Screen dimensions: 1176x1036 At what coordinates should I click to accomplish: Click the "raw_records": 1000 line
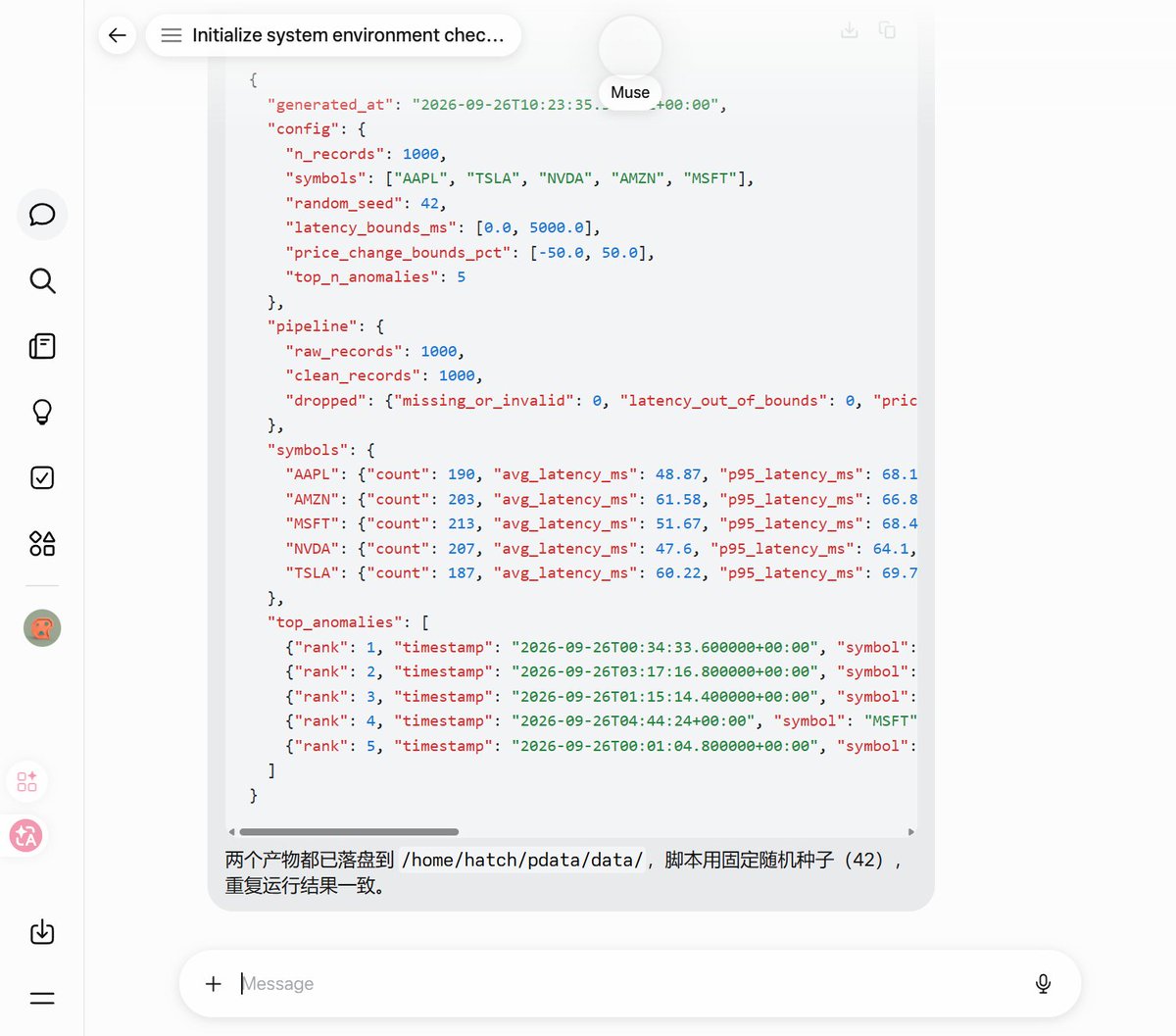375,351
